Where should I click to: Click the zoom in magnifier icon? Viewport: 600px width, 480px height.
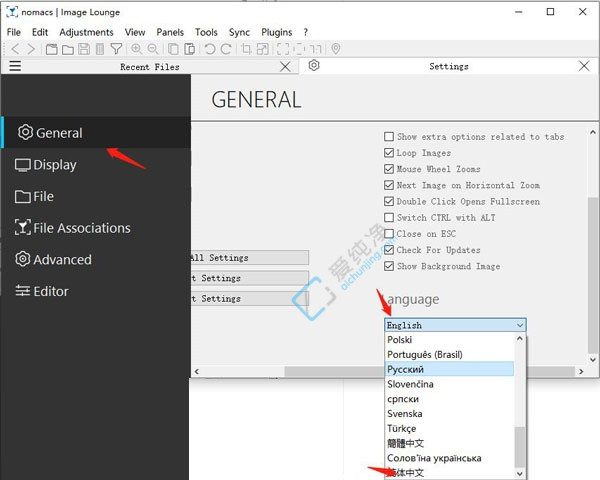[x=137, y=49]
